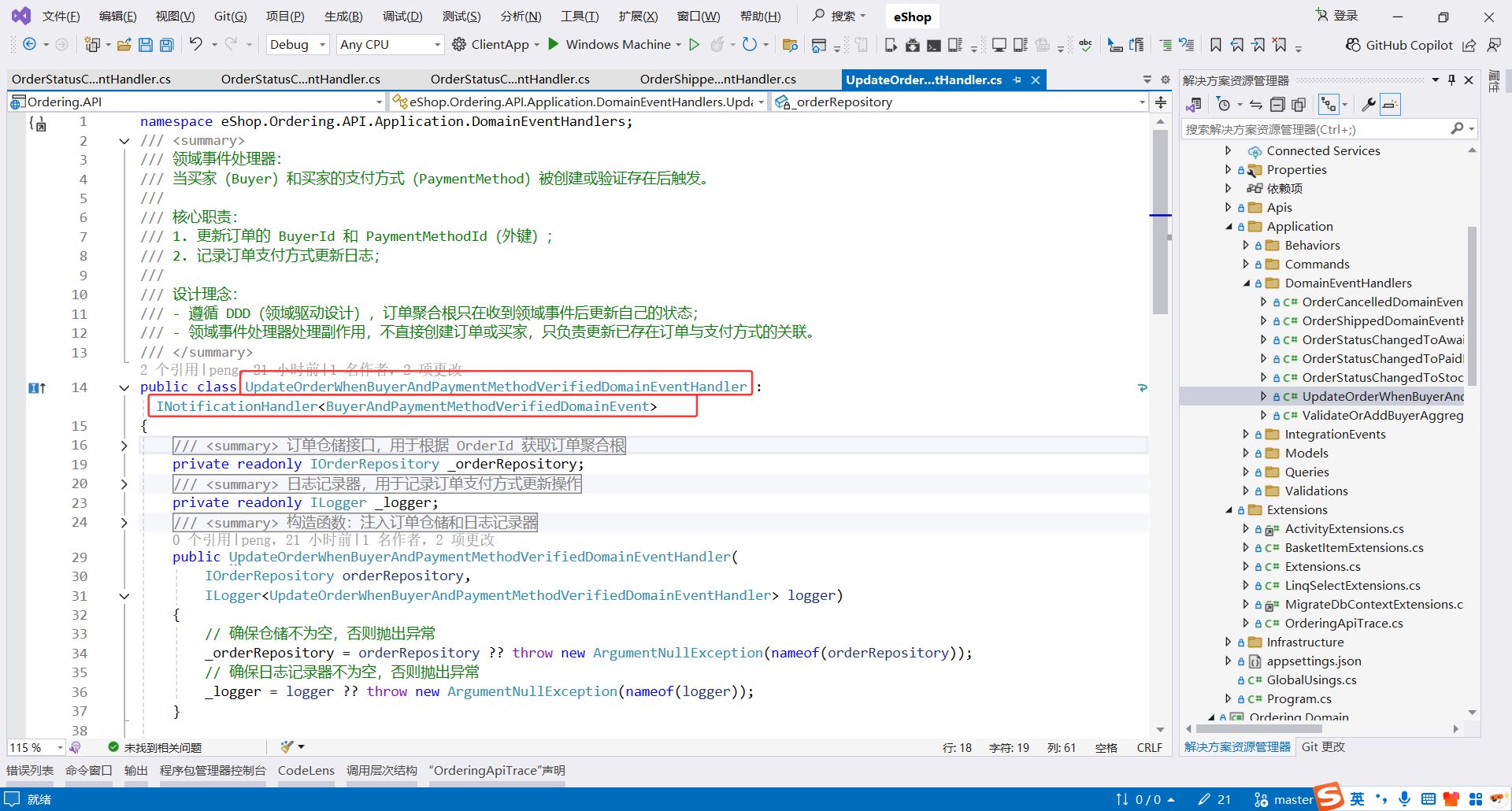Click Sync with Active Document arrows icon
This screenshot has height=811, width=1512.
1256,104
